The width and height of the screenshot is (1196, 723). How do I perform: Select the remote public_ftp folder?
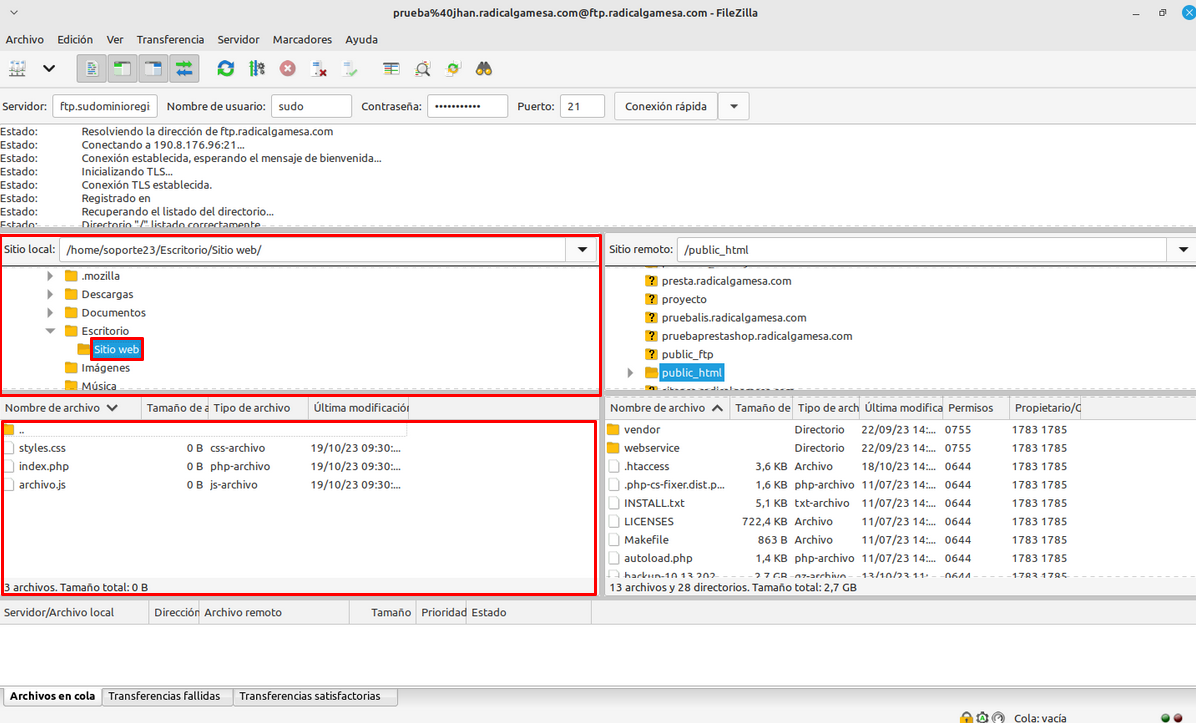[687, 355]
